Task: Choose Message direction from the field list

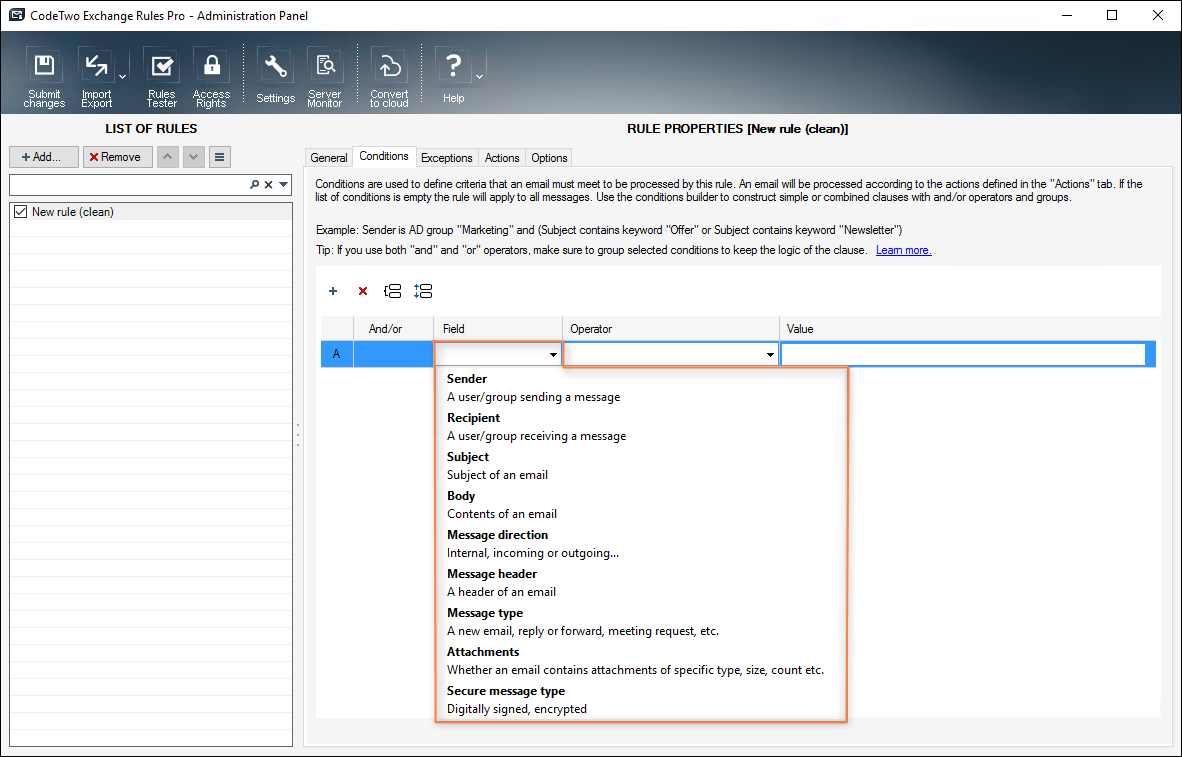Action: click(x=641, y=544)
